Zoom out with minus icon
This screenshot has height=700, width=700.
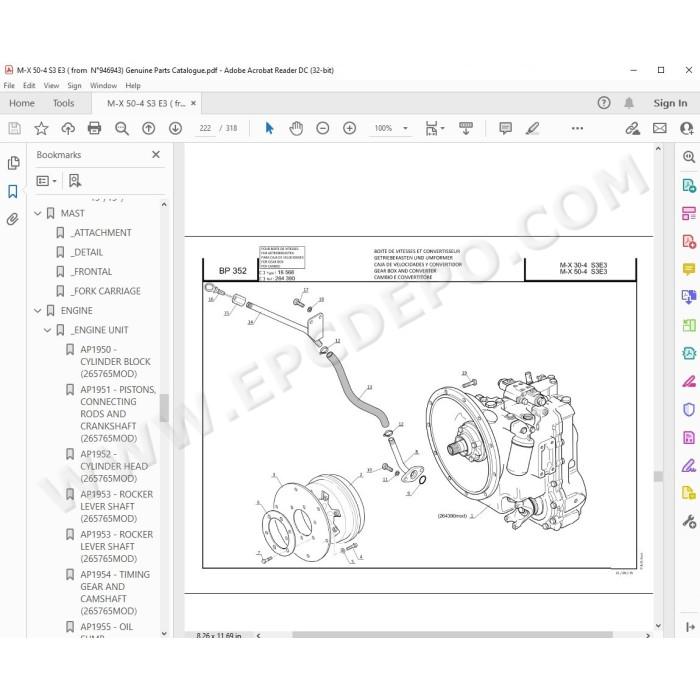(323, 129)
